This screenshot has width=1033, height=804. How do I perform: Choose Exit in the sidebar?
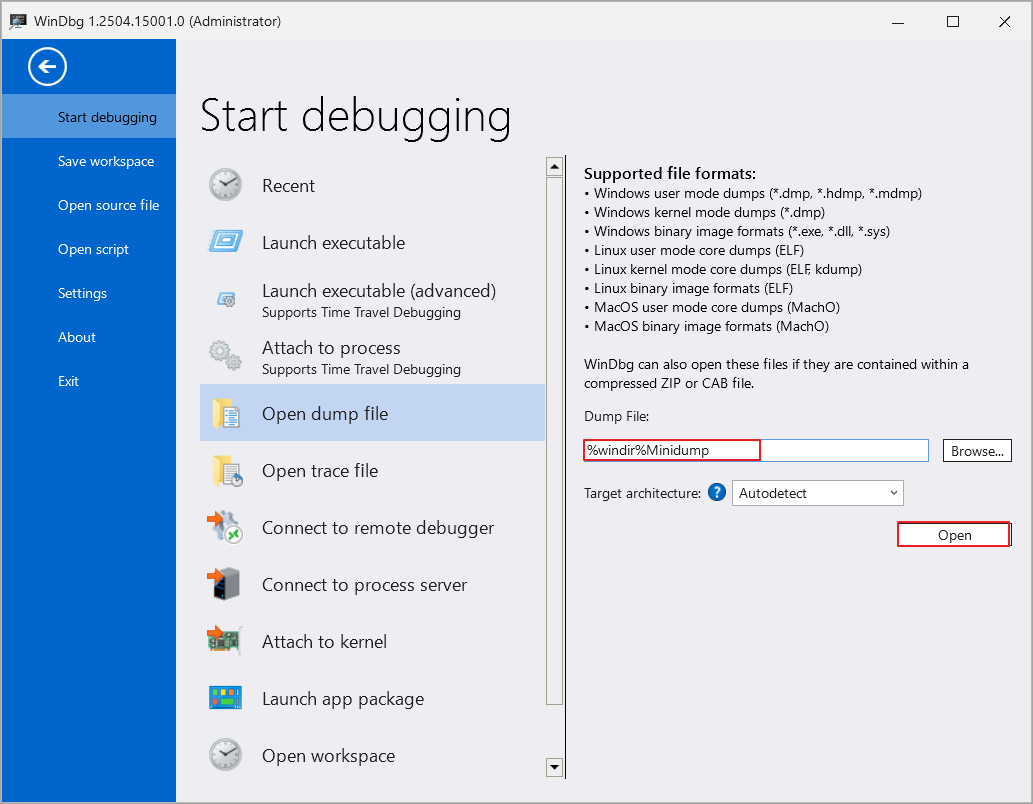pos(68,381)
